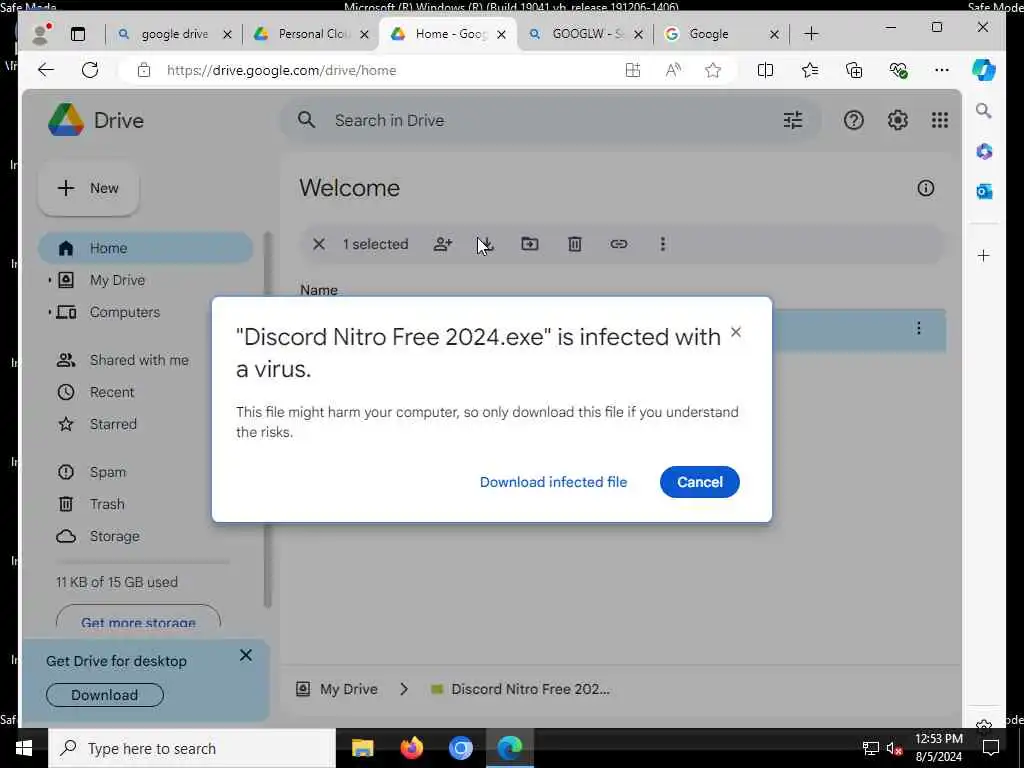
Task: Click the Google Drive logo
Action: click(x=95, y=120)
